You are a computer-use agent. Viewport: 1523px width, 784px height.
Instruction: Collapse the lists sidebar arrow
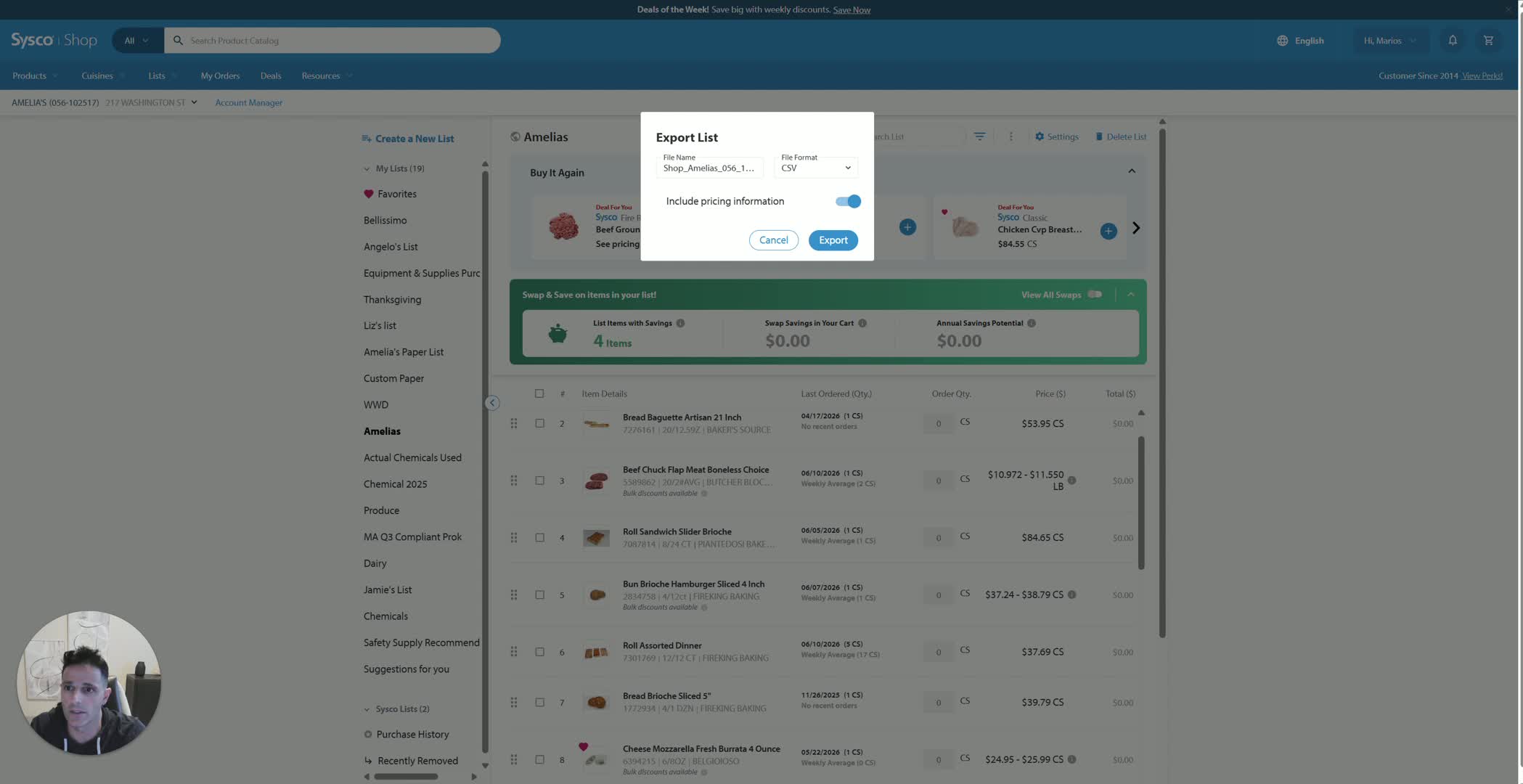(x=491, y=403)
